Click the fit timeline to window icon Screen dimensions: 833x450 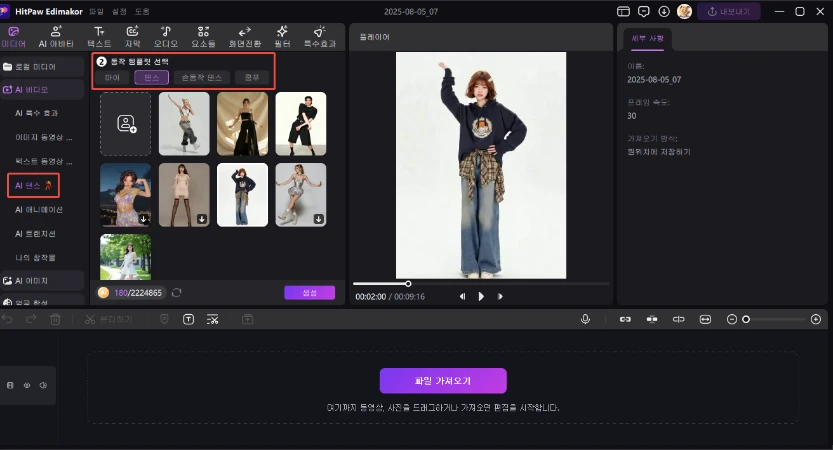(x=705, y=319)
